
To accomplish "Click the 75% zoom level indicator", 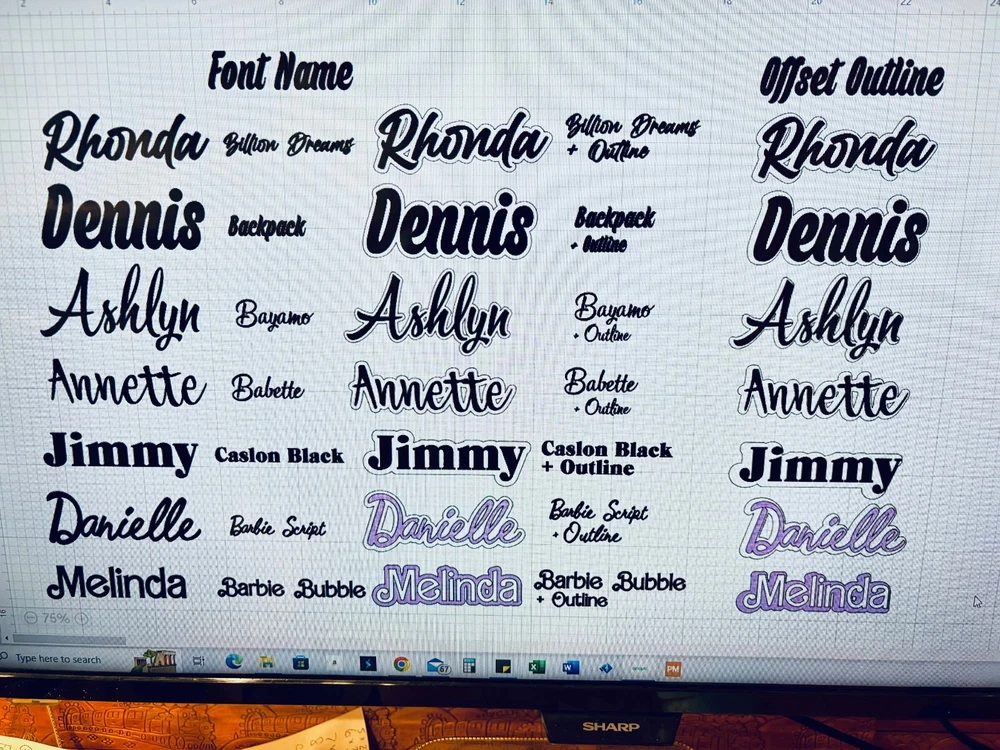I will click(56, 618).
